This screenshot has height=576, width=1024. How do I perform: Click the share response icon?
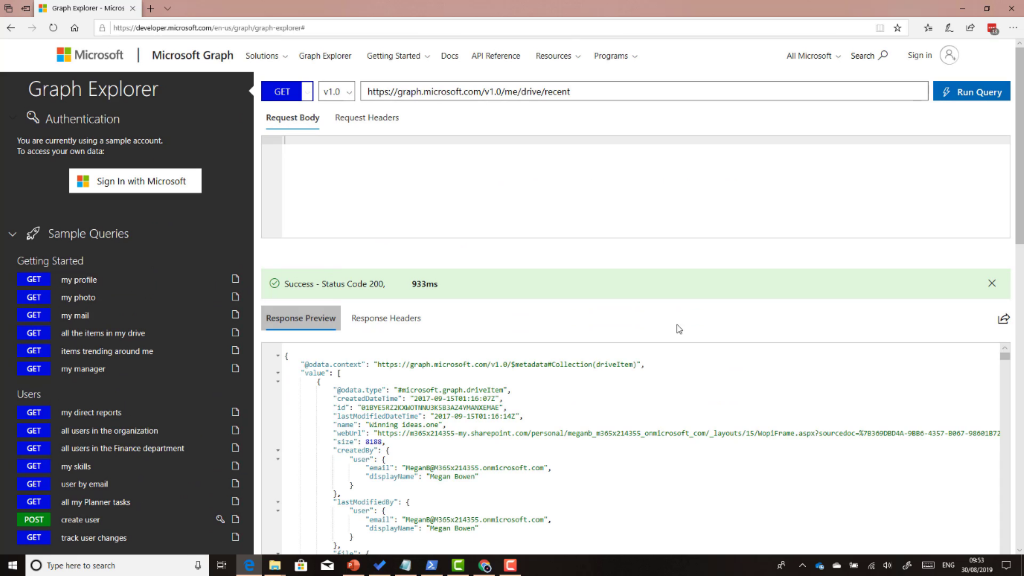[1004, 319]
